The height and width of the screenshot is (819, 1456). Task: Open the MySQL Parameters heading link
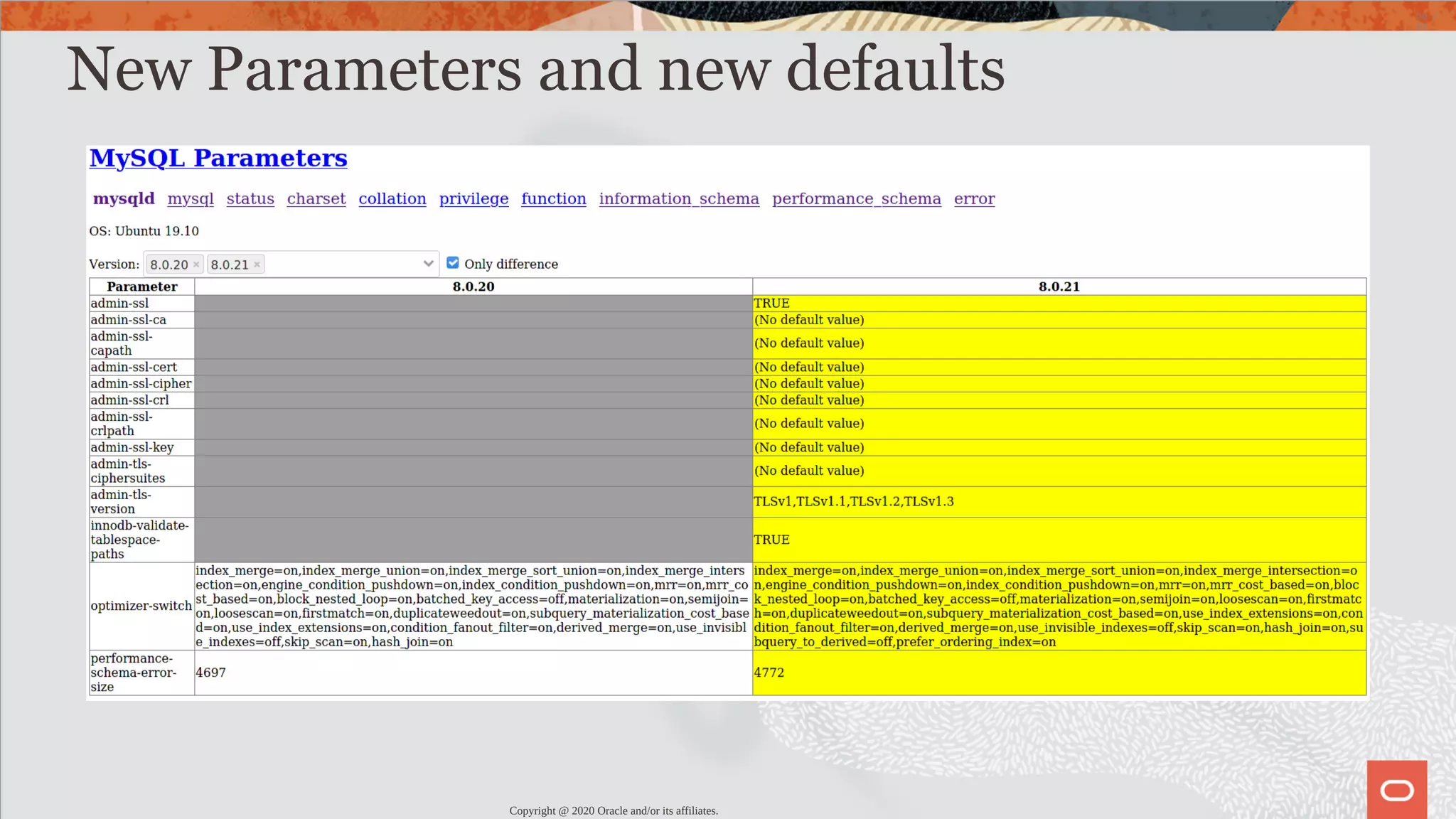[218, 158]
